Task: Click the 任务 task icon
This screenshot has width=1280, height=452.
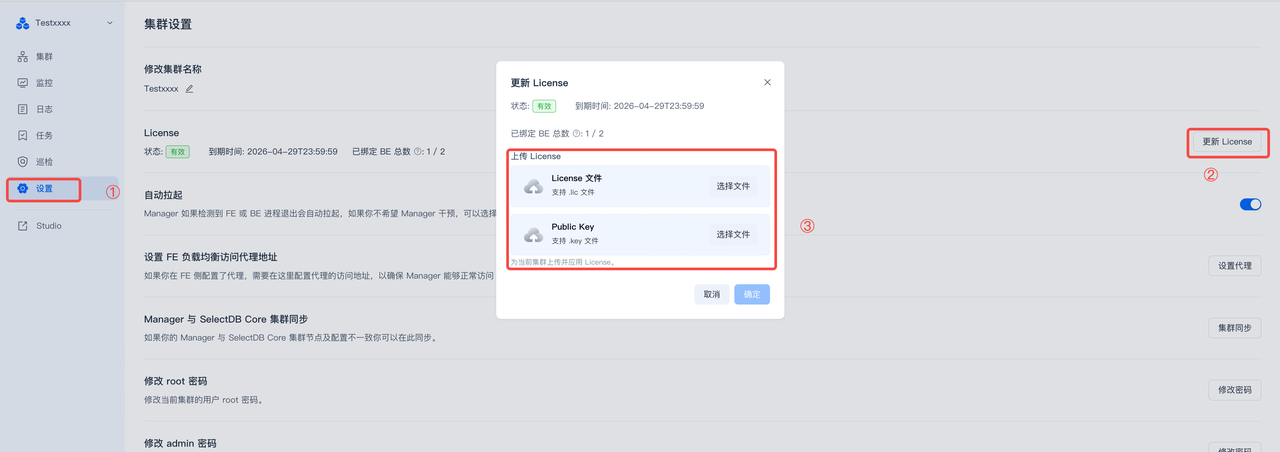Action: pos(23,135)
